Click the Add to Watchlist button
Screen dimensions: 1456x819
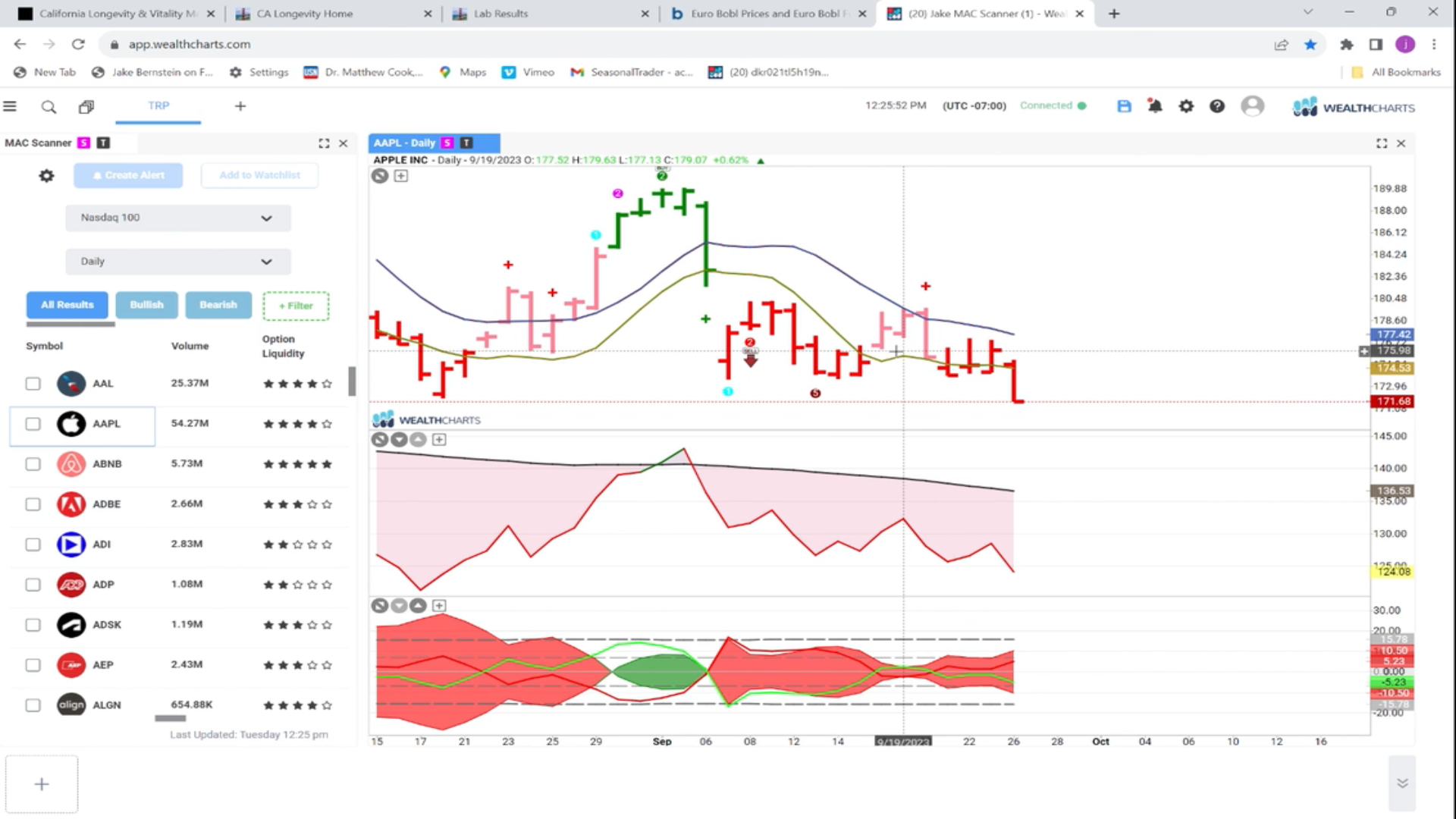pos(259,175)
